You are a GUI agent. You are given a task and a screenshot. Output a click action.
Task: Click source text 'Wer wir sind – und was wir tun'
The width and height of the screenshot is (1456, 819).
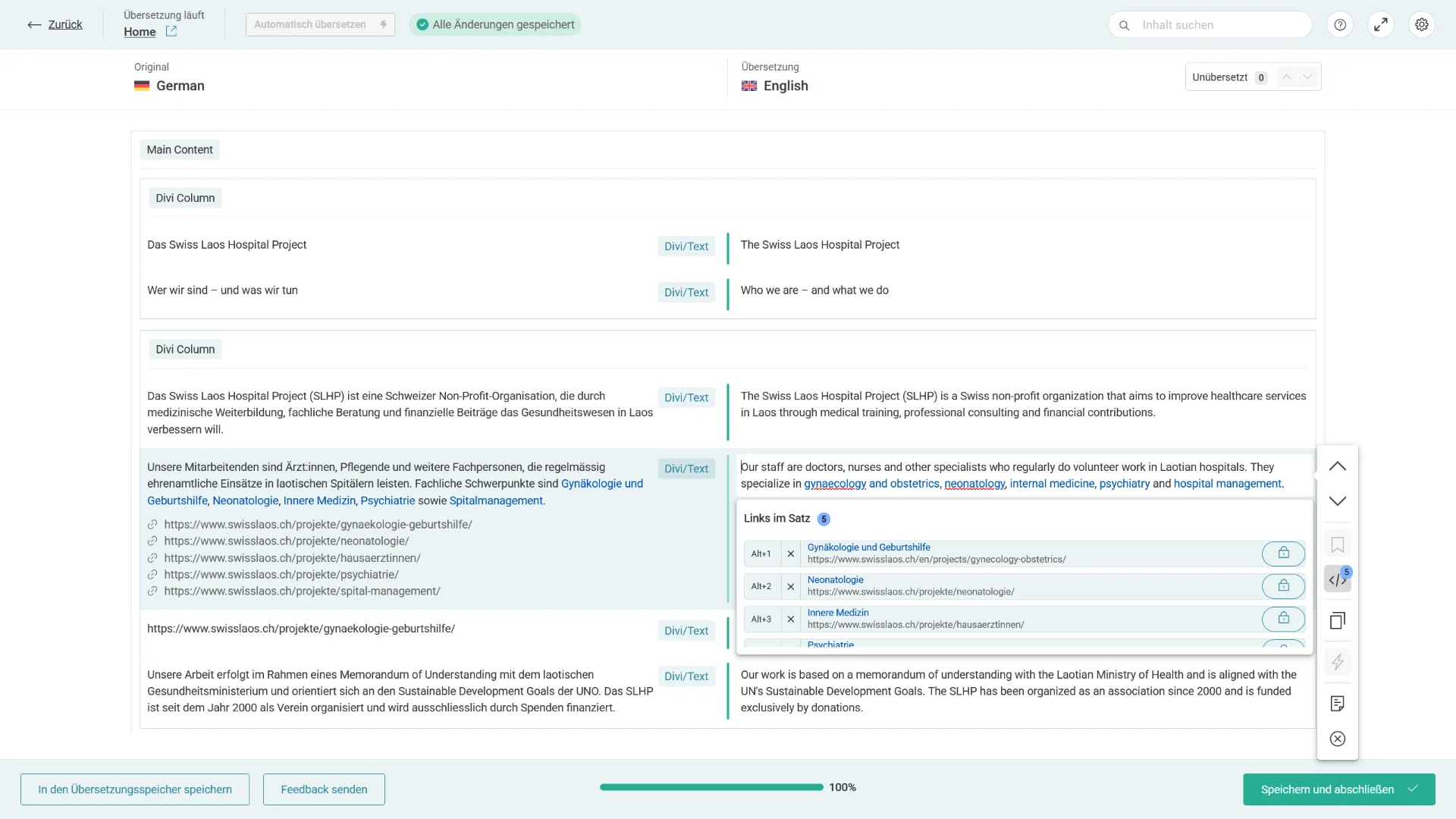(222, 290)
